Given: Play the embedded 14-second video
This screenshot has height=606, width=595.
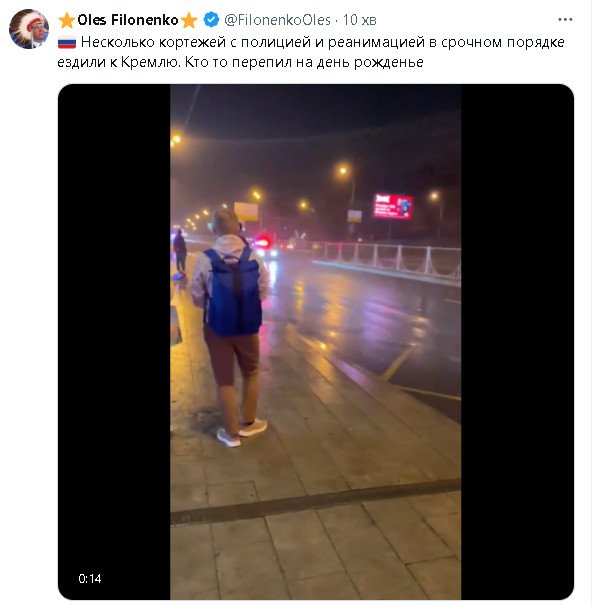Looking at the screenshot, I should (316, 342).
